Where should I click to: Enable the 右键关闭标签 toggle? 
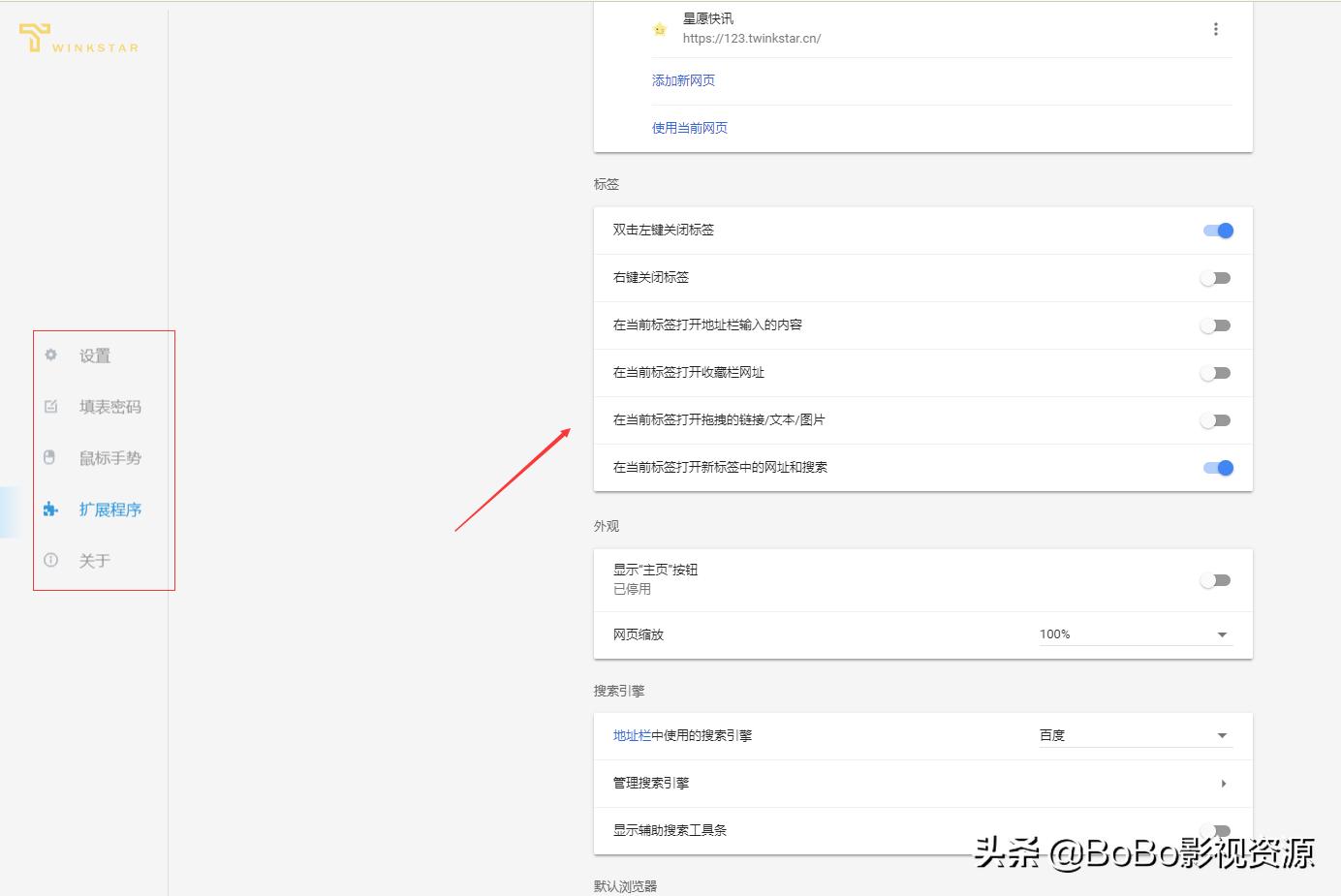click(1216, 278)
